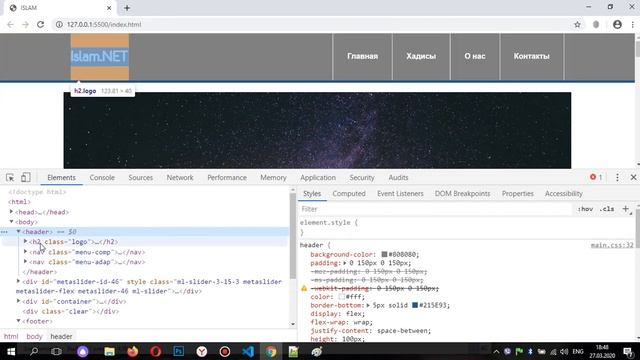Open DevTools customize menu
Image resolution: width=640 pixels, height=360 pixels.
[x=617, y=177]
